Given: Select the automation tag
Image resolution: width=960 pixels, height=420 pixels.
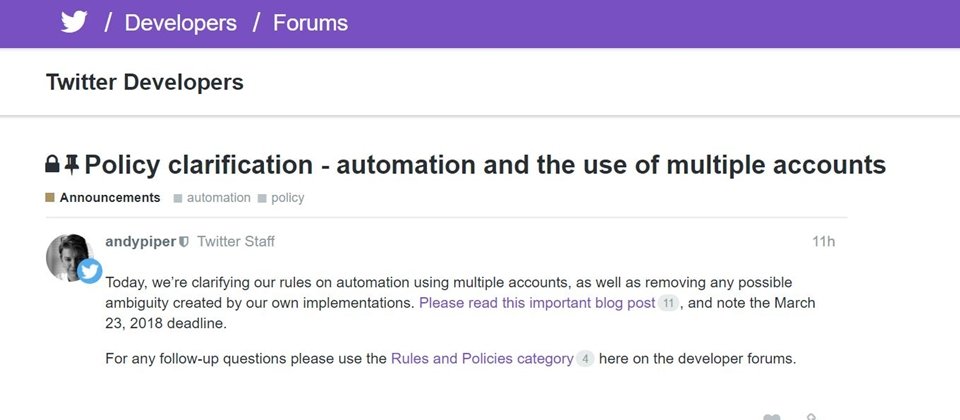Looking at the screenshot, I should click(219, 198).
